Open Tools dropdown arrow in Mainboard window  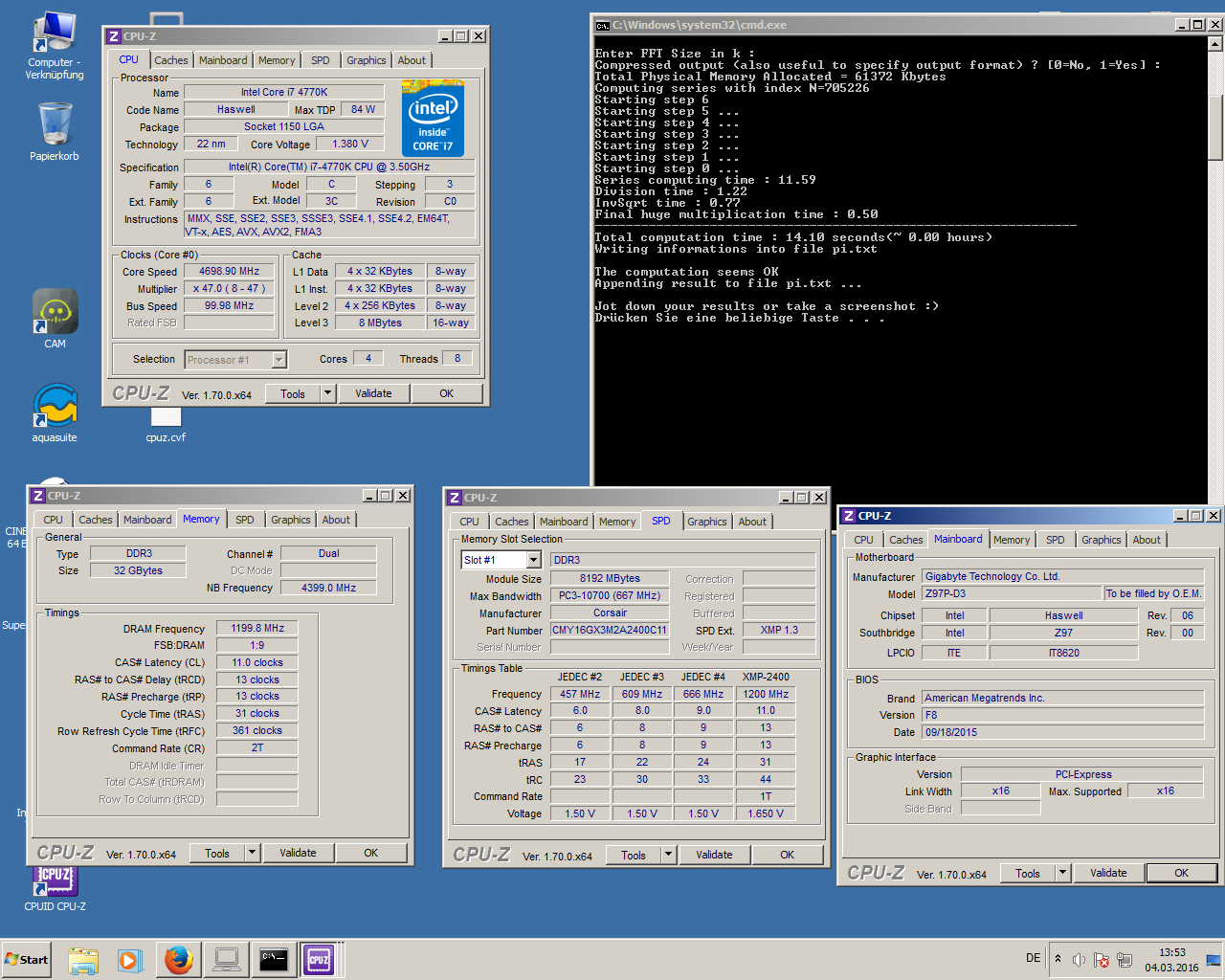point(1062,873)
